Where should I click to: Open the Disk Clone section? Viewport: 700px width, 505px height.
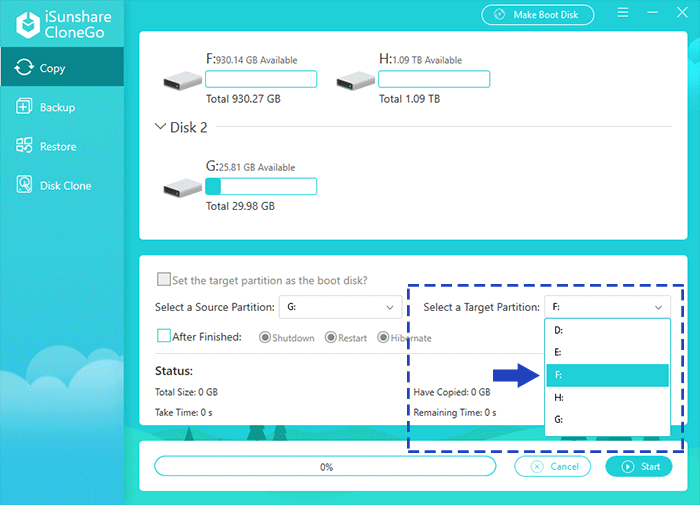tap(62, 185)
